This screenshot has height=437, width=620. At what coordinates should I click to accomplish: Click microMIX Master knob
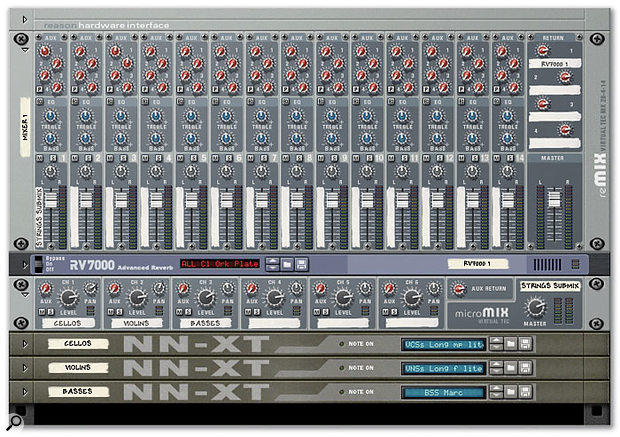coord(535,307)
